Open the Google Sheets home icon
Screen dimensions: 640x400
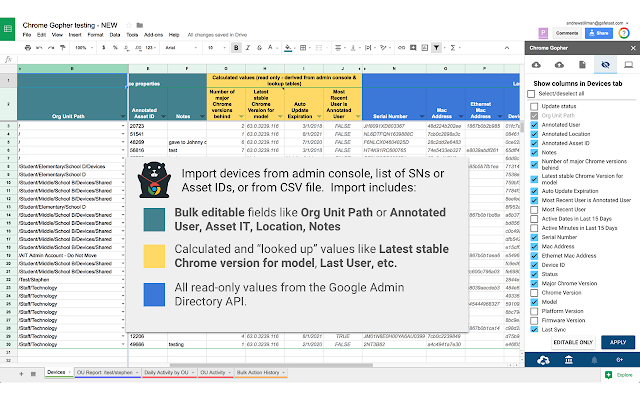click(7, 29)
